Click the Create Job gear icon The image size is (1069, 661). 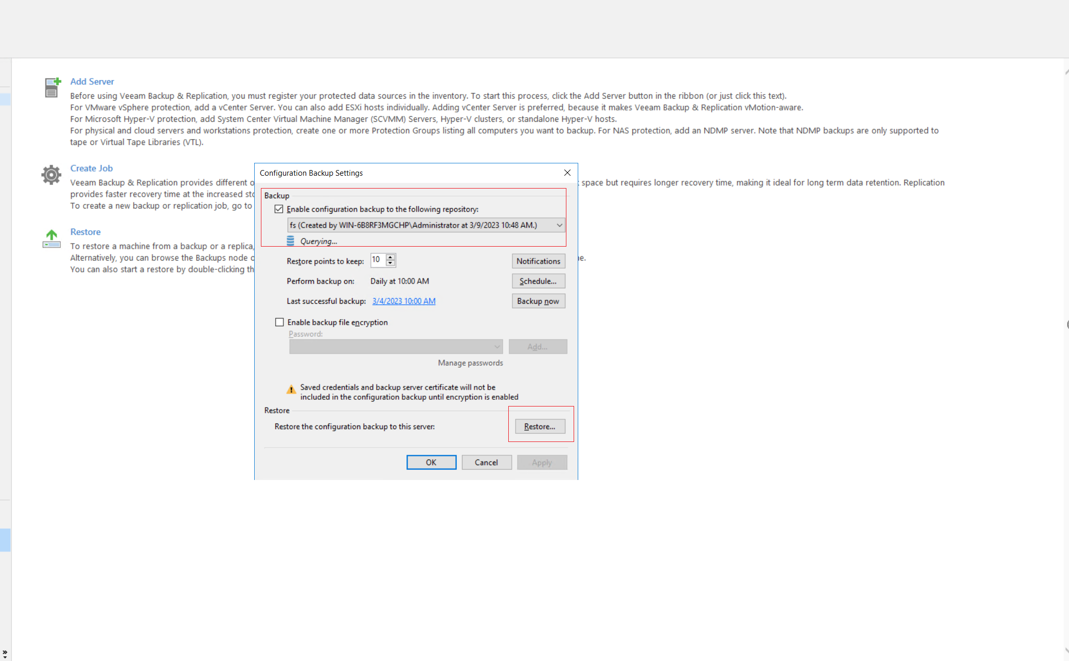click(51, 175)
